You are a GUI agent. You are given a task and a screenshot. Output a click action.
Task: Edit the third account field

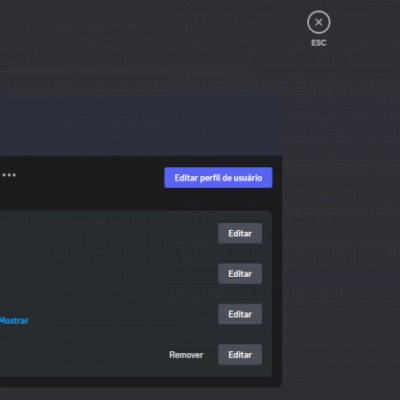tap(240, 314)
